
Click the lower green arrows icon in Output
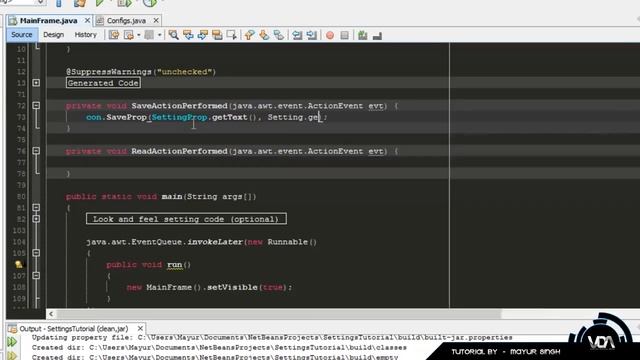[12, 356]
